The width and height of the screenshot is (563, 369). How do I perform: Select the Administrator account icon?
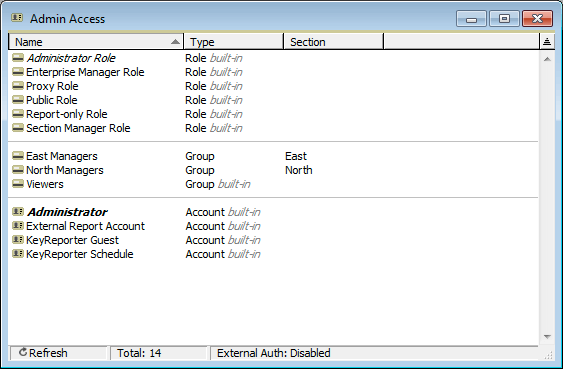(x=18, y=211)
